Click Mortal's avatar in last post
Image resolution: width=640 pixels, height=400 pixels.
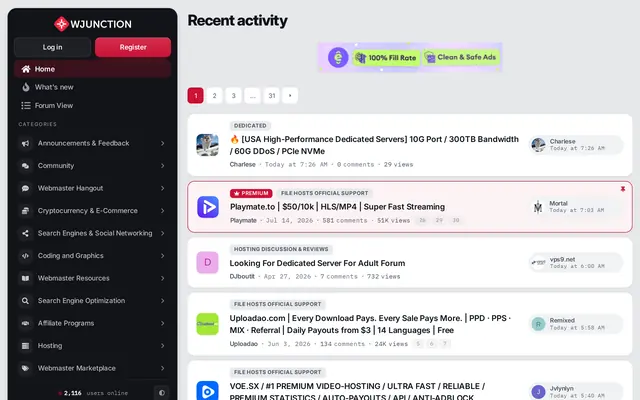coord(538,207)
